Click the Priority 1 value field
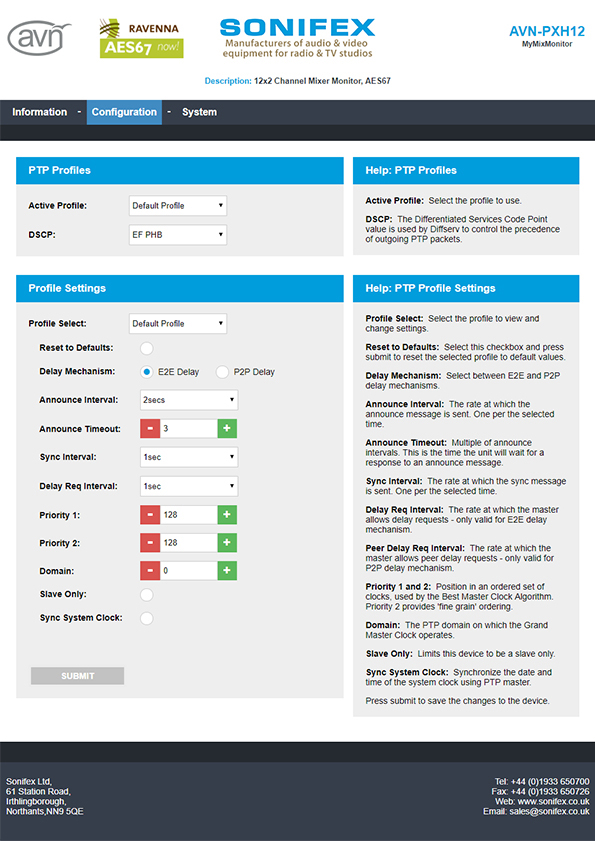The width and height of the screenshot is (595, 841). click(188, 514)
